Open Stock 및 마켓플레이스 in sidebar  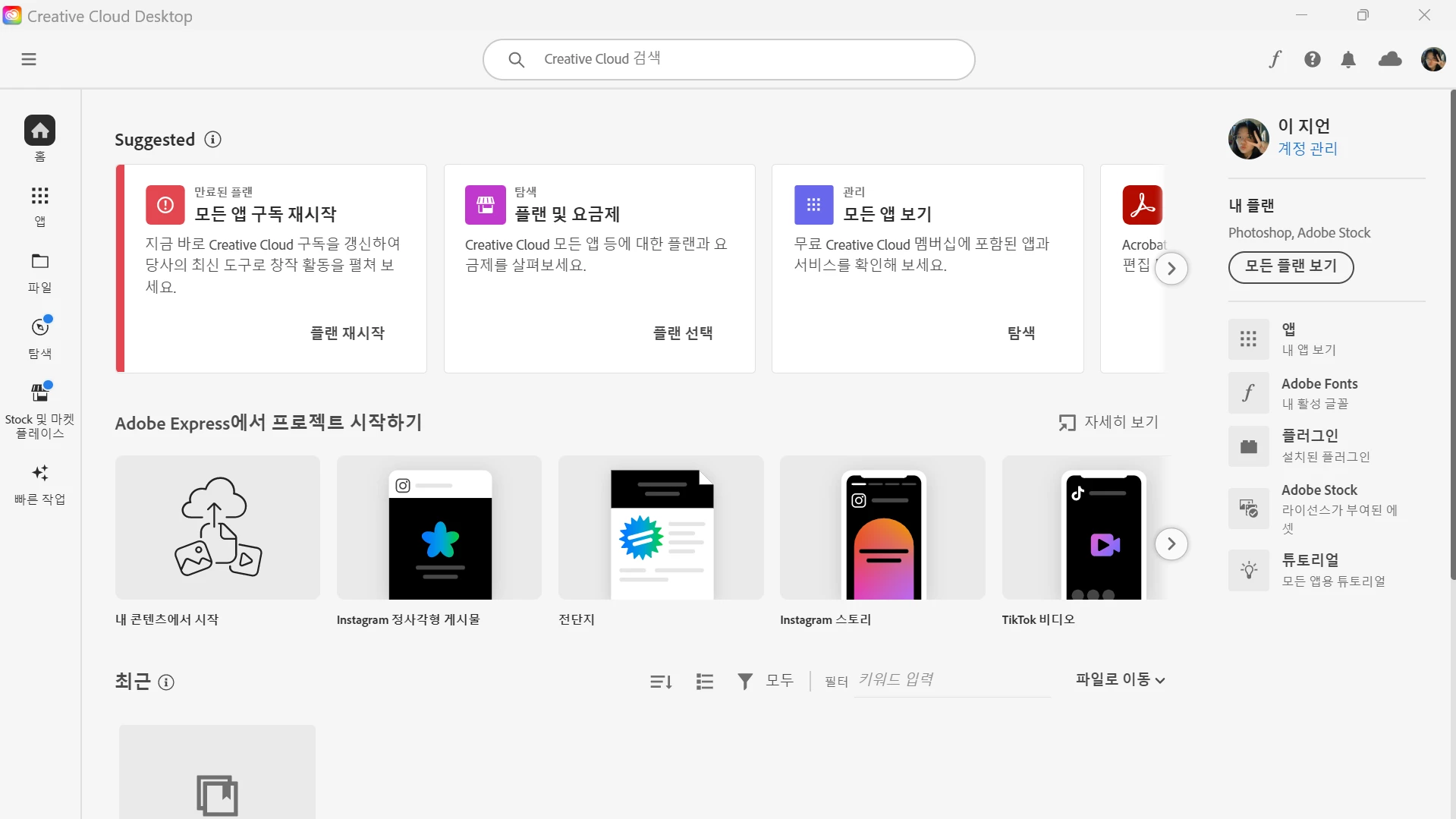coord(40,411)
